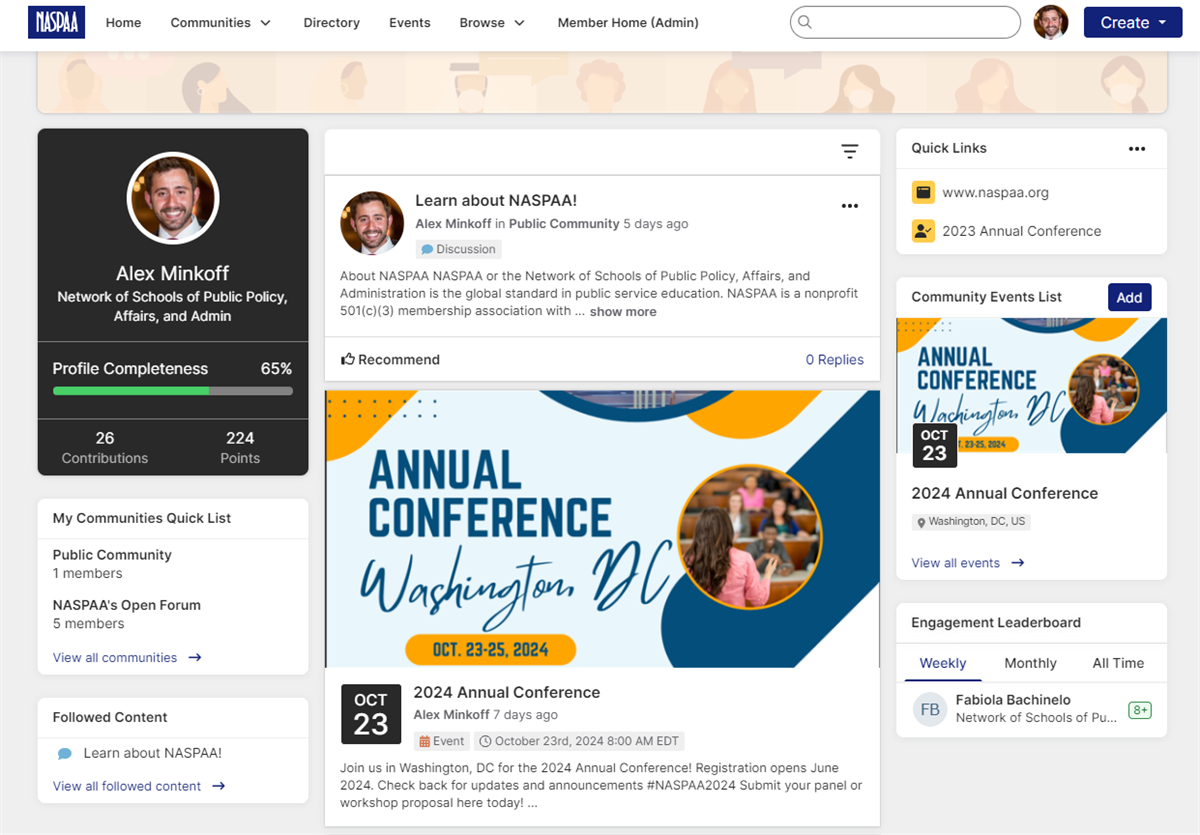Screen dimensions: 1200x835
Task: Click the Oct 23 date badge in feed
Action: (x=371, y=714)
